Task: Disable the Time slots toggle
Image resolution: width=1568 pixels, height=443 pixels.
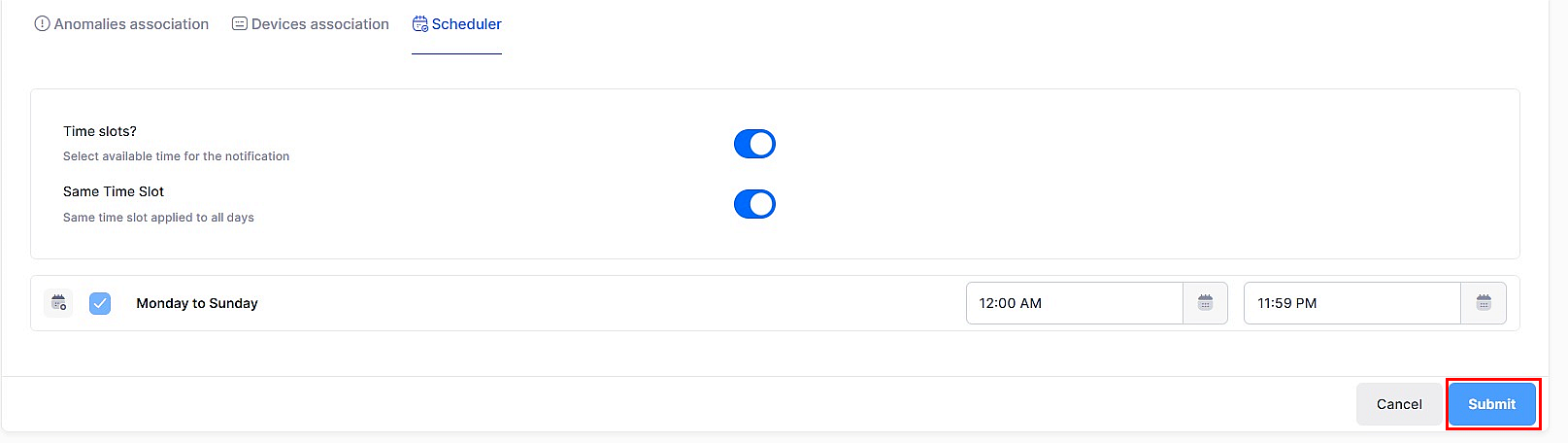Action: (754, 144)
